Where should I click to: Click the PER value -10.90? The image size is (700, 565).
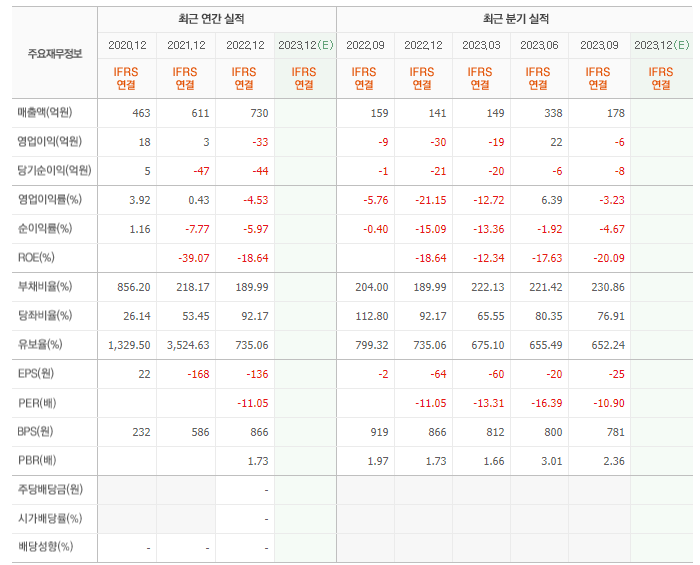tap(609, 403)
